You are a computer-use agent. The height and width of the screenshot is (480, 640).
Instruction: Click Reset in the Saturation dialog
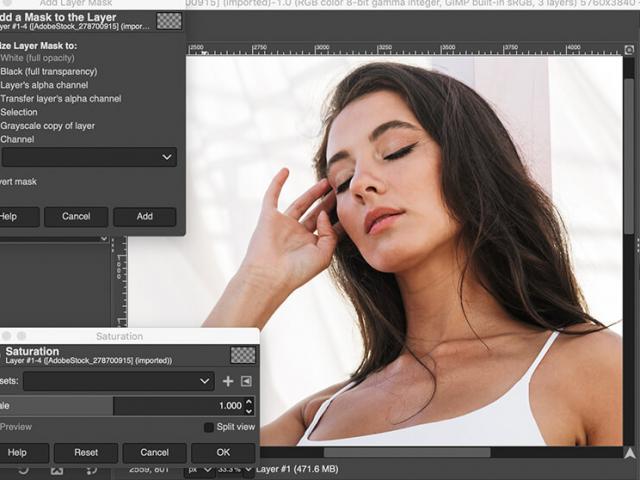tap(85, 453)
